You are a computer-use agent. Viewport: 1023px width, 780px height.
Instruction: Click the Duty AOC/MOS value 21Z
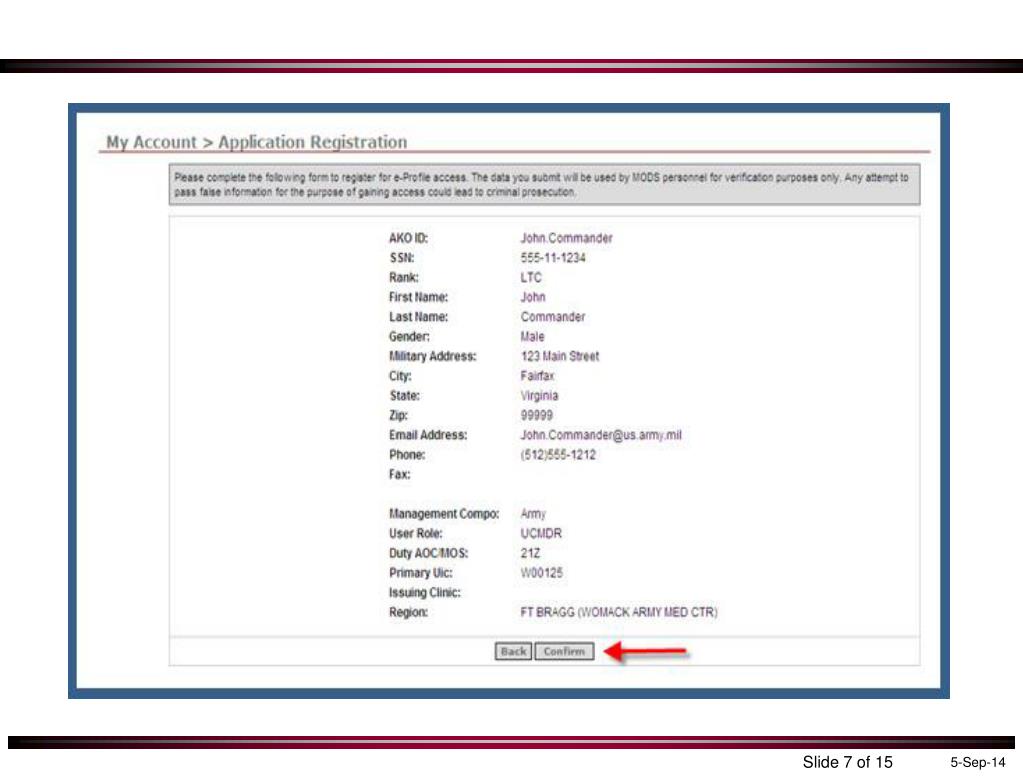(530, 553)
